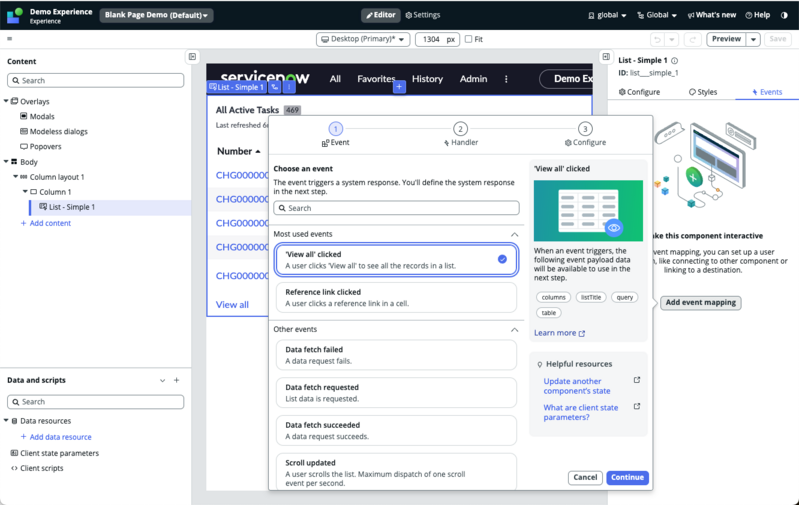799x505 pixels.
Task: Toggle the hamburger menu below the logo
Action: point(9,39)
